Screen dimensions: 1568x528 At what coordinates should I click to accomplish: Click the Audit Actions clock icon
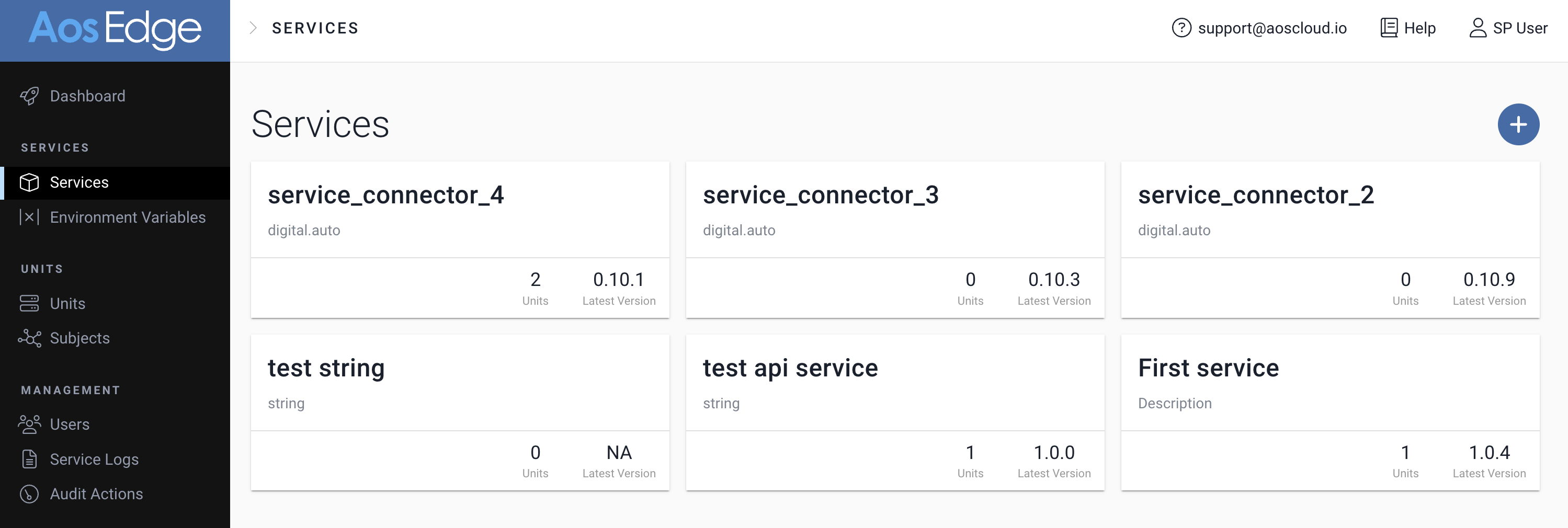coord(29,494)
